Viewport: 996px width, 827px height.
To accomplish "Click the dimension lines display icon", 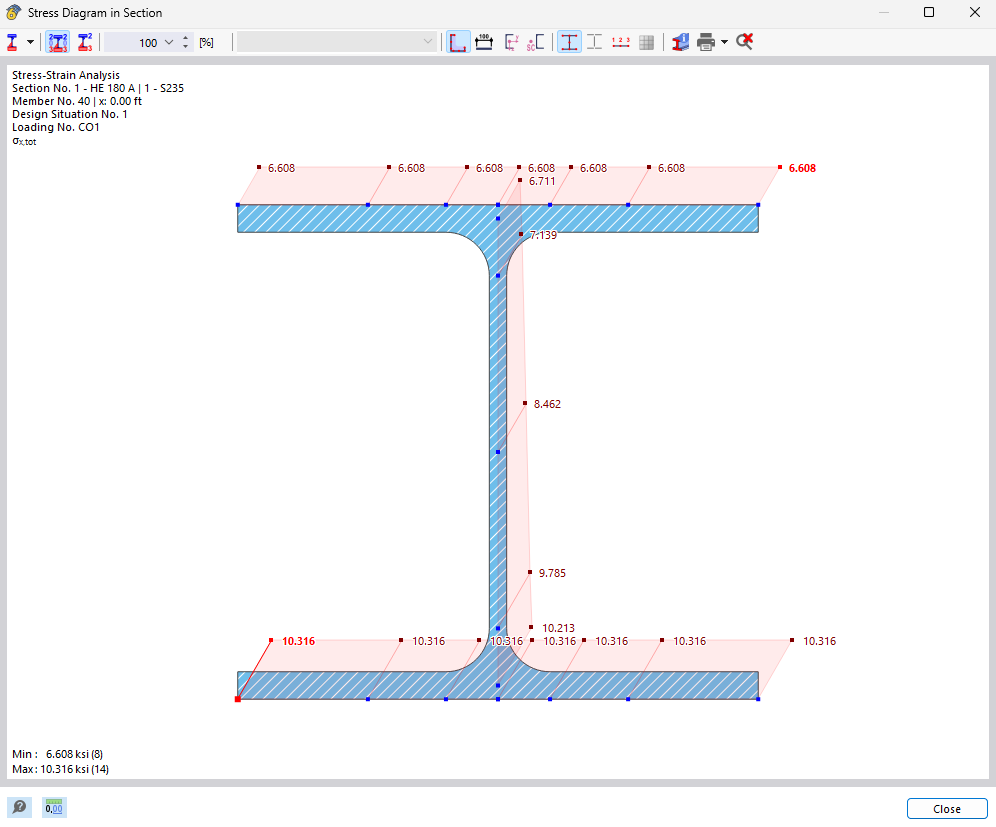I will pos(483,42).
